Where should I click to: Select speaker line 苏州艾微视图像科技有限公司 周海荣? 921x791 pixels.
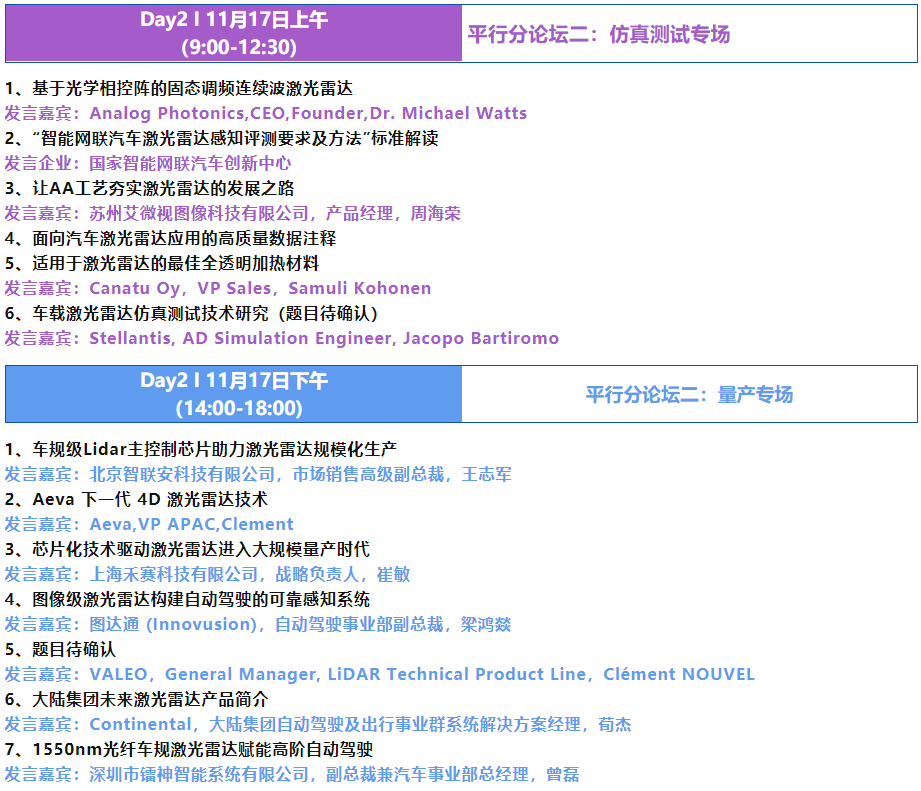(x=233, y=213)
